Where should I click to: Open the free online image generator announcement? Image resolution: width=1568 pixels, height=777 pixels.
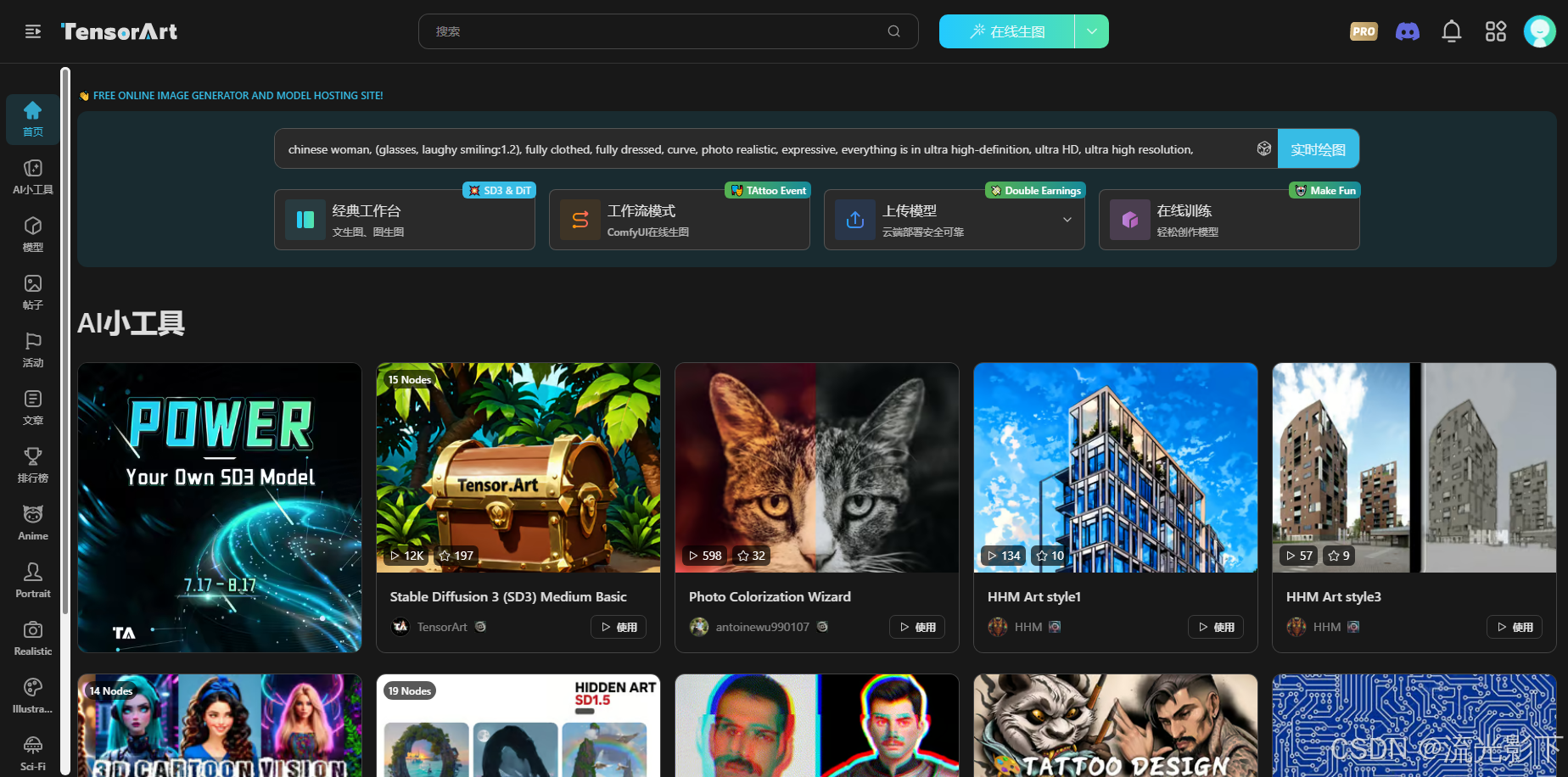coord(231,96)
